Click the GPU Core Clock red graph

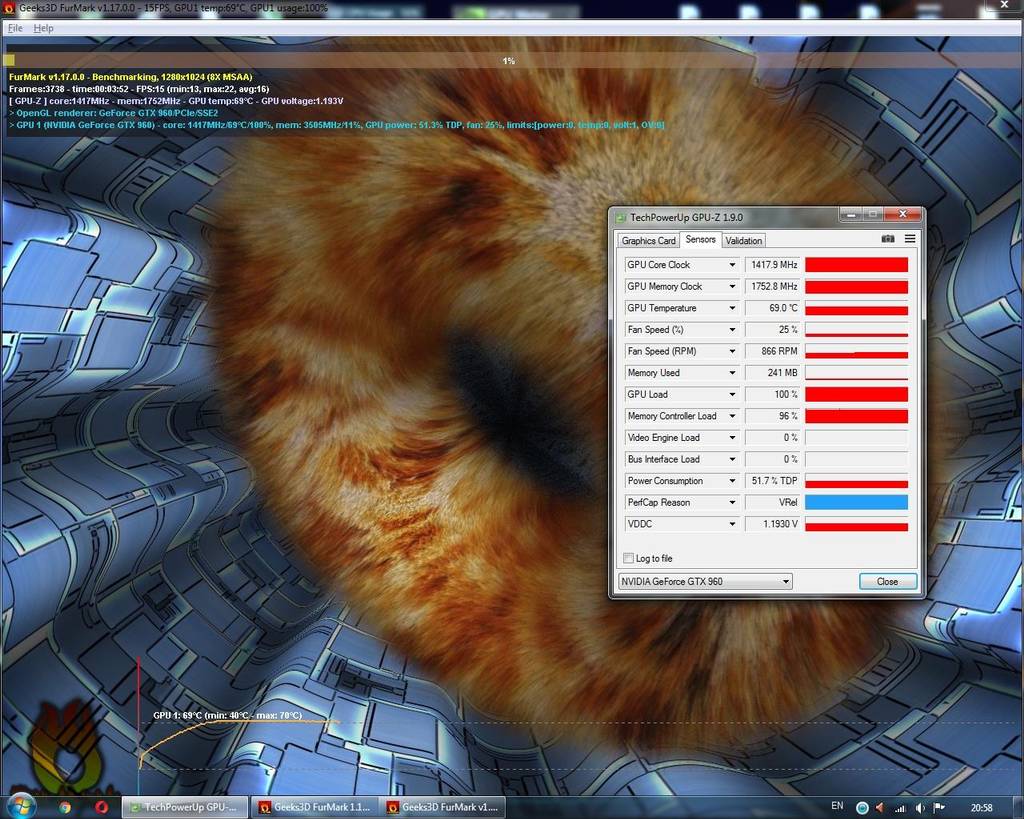856,265
